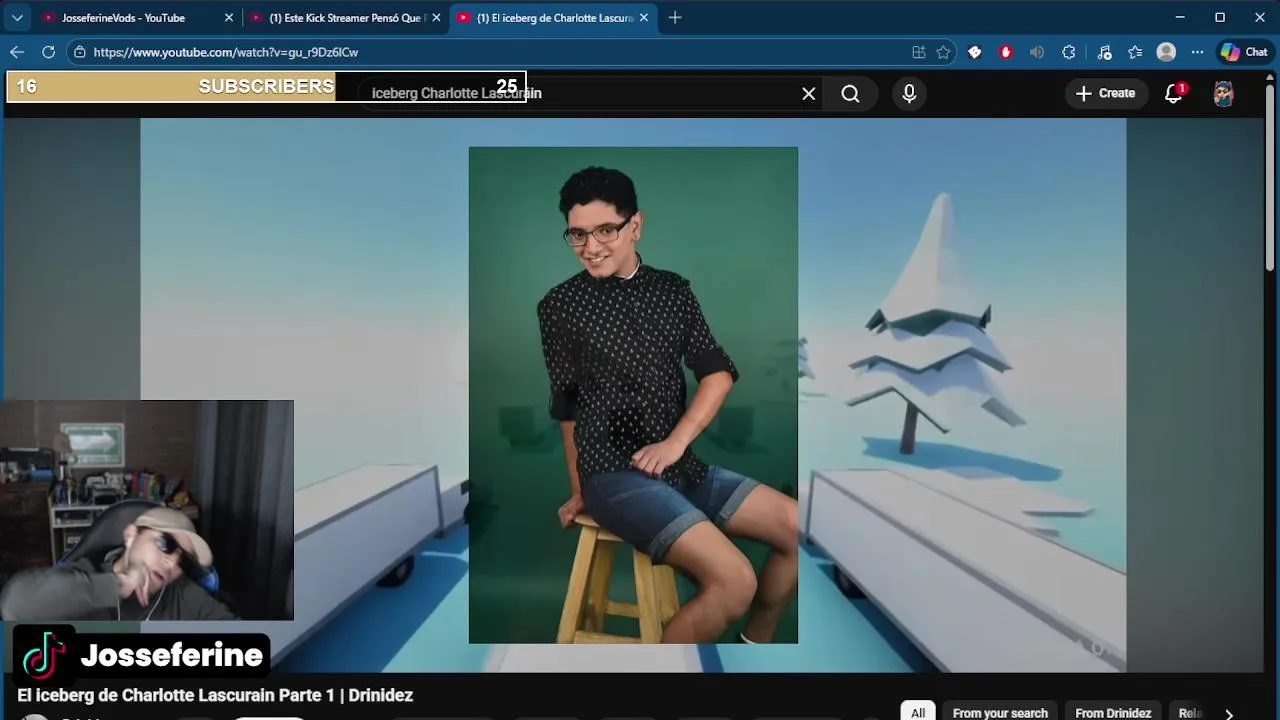Start voice search with microphone
This screenshot has width=1280, height=720.
coord(909,93)
